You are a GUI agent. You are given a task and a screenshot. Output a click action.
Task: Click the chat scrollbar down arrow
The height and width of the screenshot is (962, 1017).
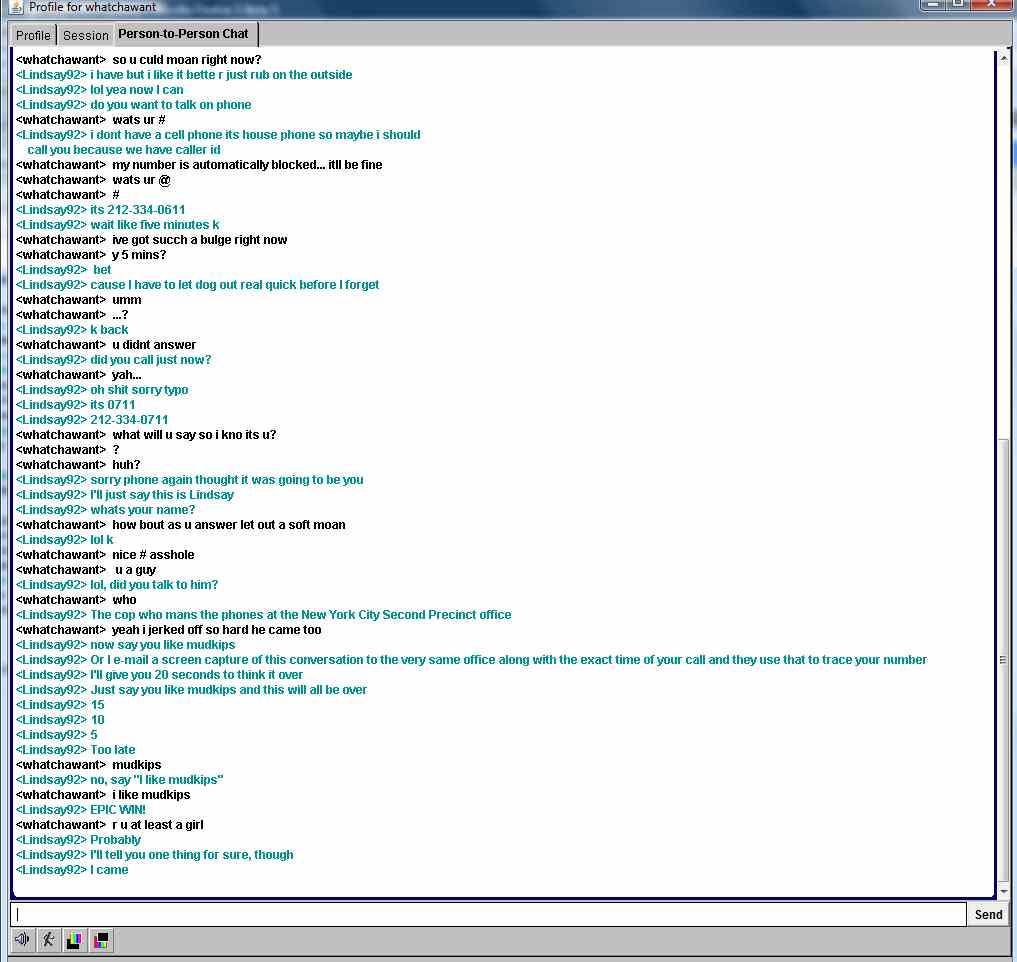pos(1003,890)
